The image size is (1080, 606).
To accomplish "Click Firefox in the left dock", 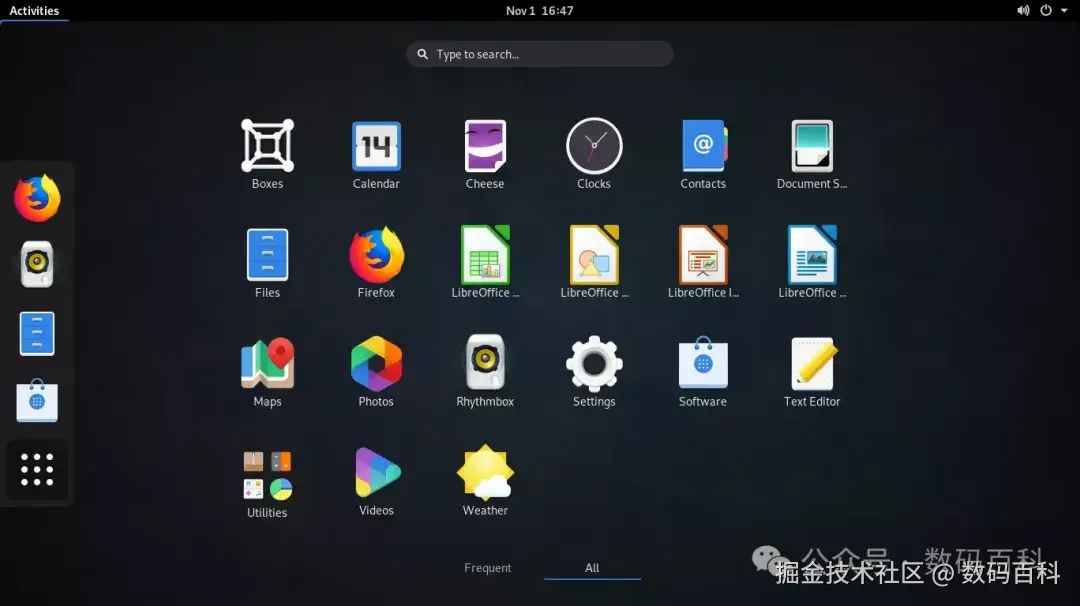I will click(37, 198).
